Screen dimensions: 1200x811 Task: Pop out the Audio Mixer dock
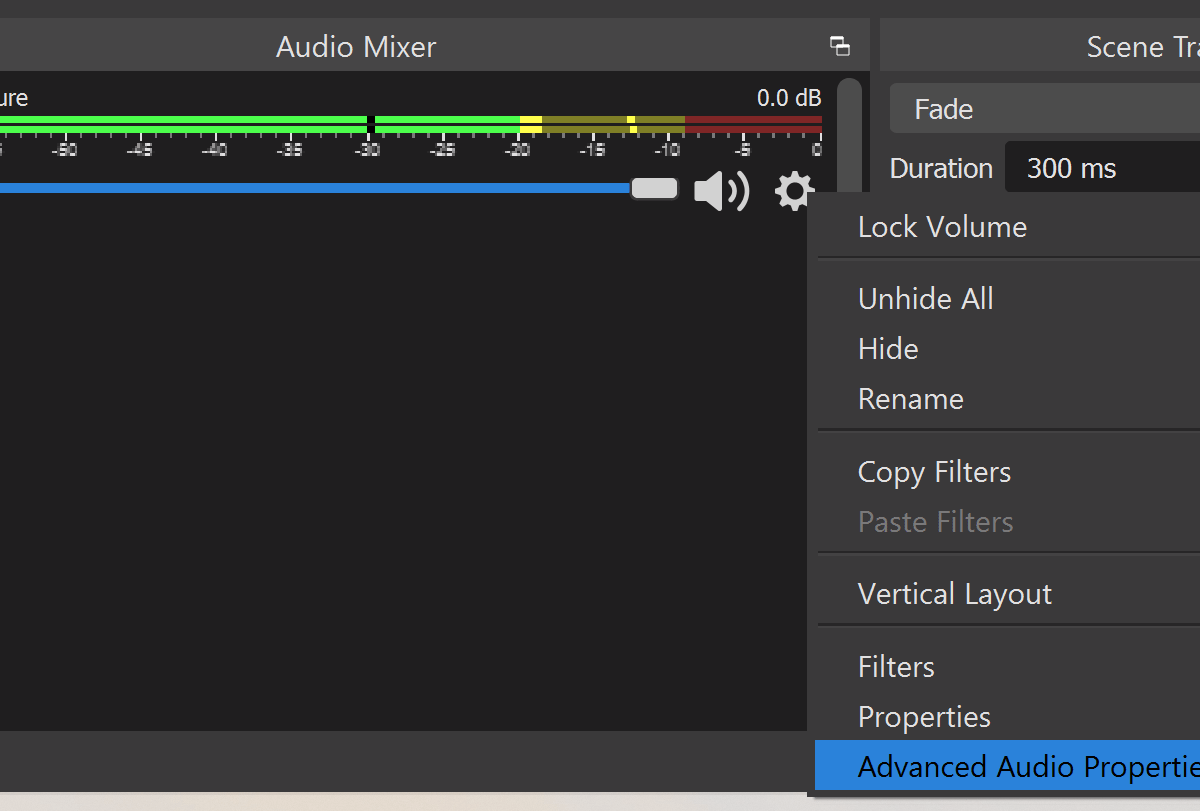(x=840, y=46)
